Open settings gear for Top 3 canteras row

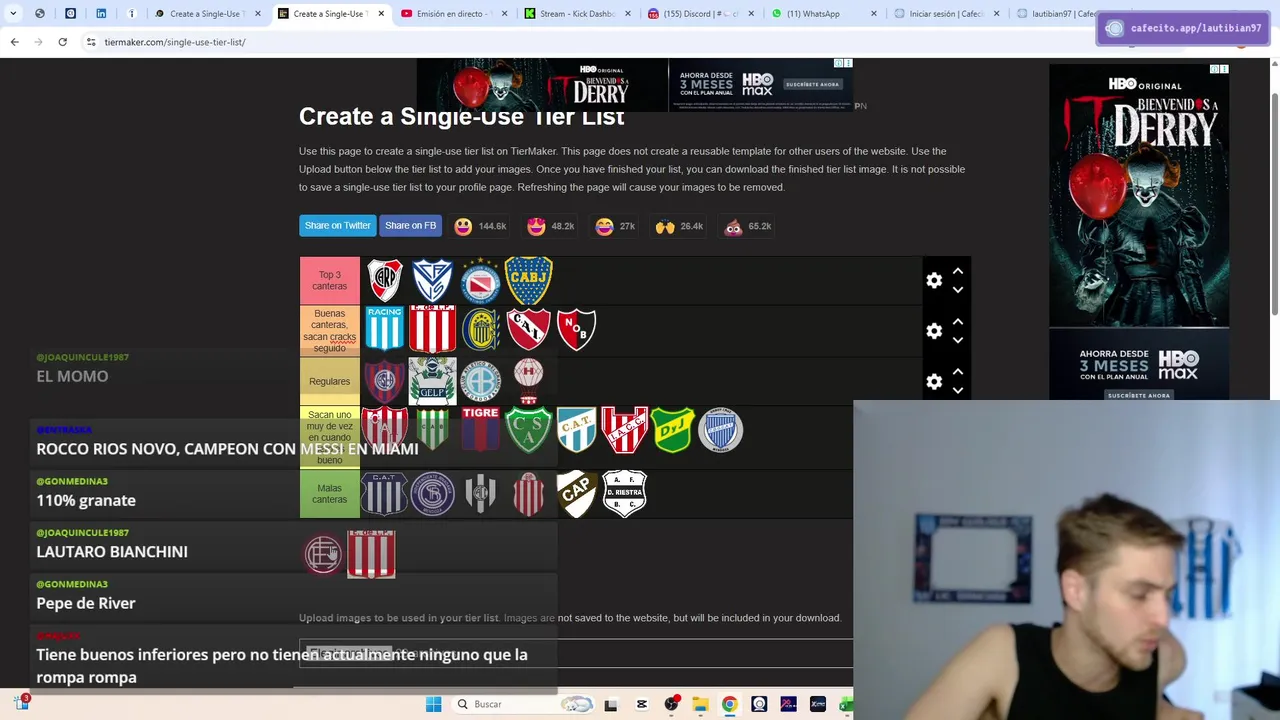pyautogui.click(x=934, y=281)
